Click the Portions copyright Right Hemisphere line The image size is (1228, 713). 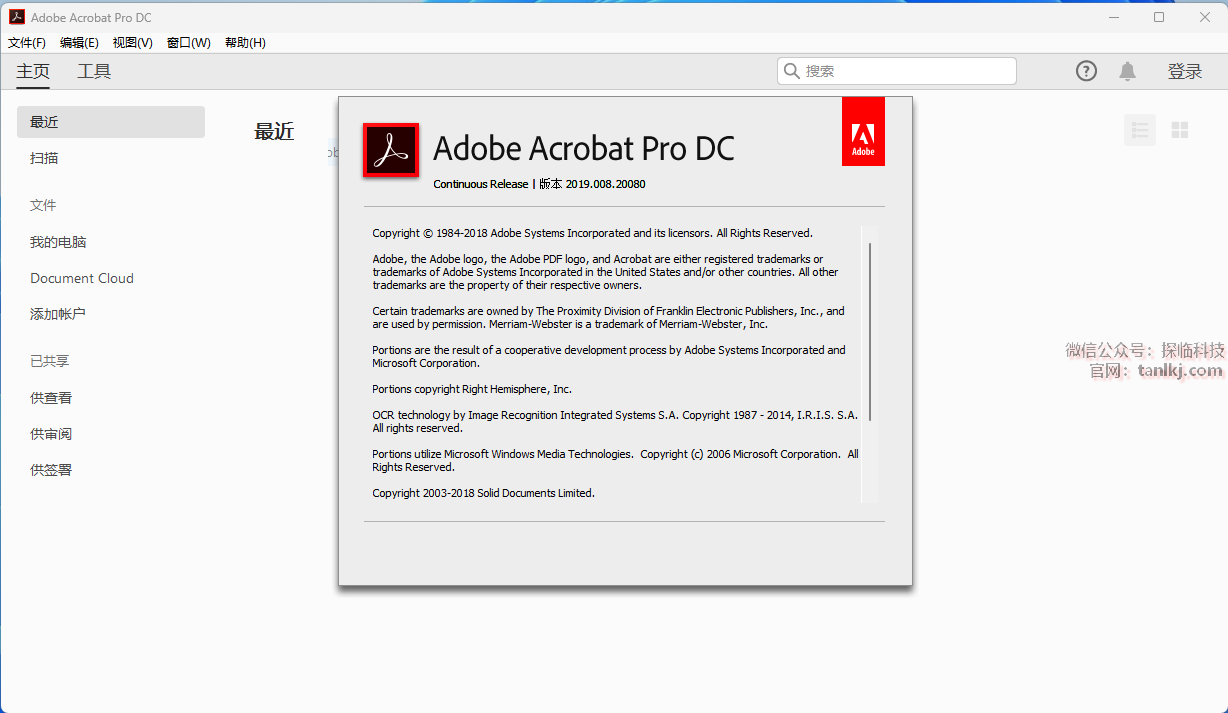click(x=472, y=389)
